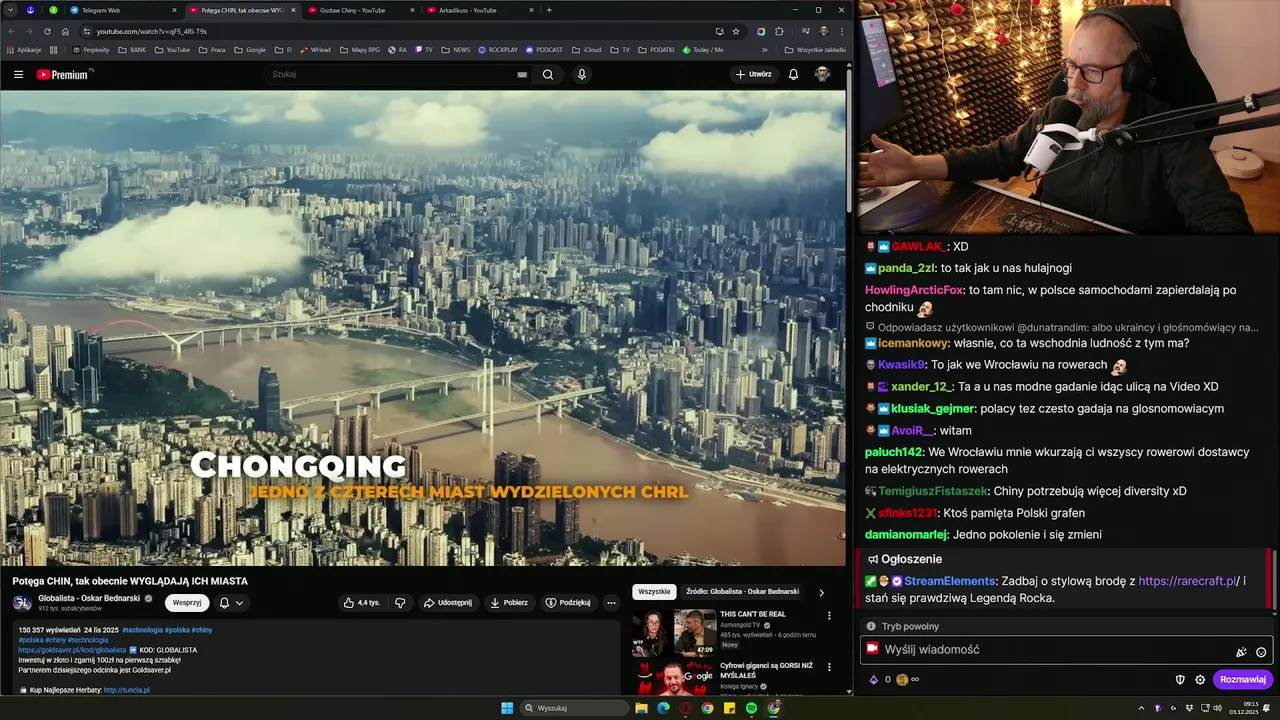Click the Podziękuj thanks button
Screen dimensions: 1280x720
click(x=568, y=603)
